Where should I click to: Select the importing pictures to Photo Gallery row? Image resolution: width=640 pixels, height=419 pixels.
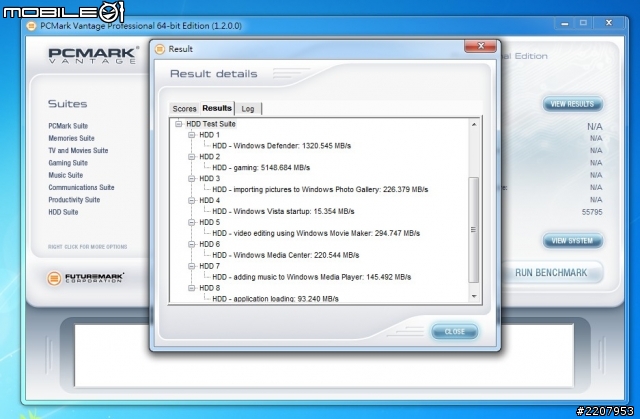coord(320,189)
